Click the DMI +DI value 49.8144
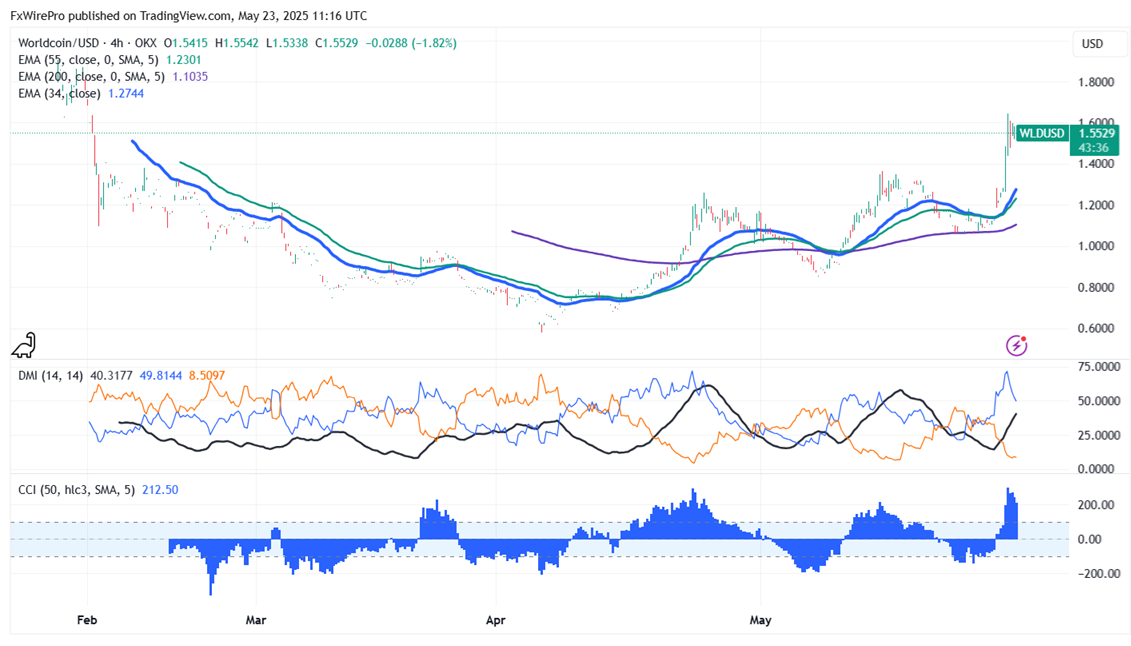Viewport: 1131px width, 646px height. tap(161, 376)
